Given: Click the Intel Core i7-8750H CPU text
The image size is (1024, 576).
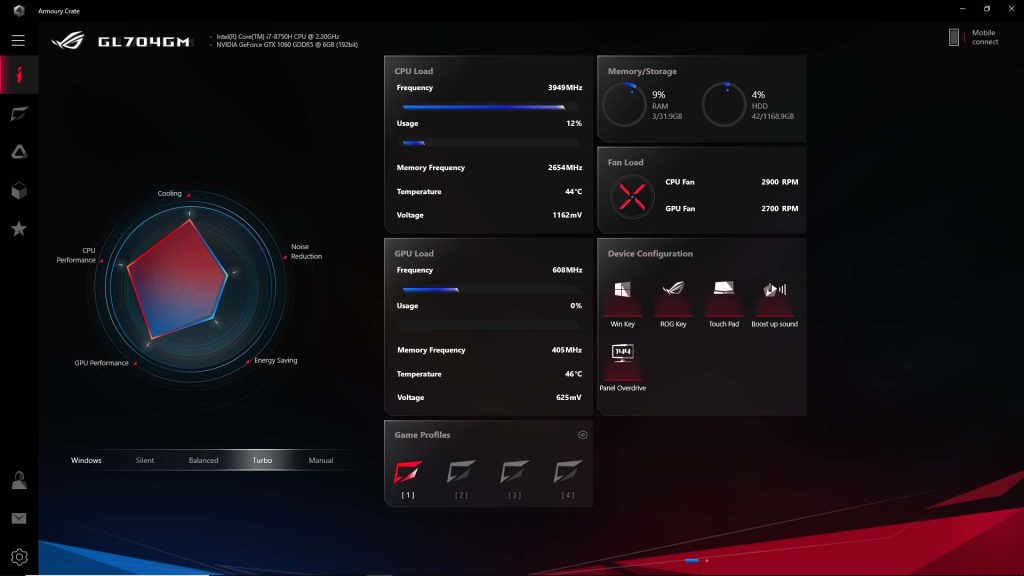Looking at the screenshot, I should (278, 37).
